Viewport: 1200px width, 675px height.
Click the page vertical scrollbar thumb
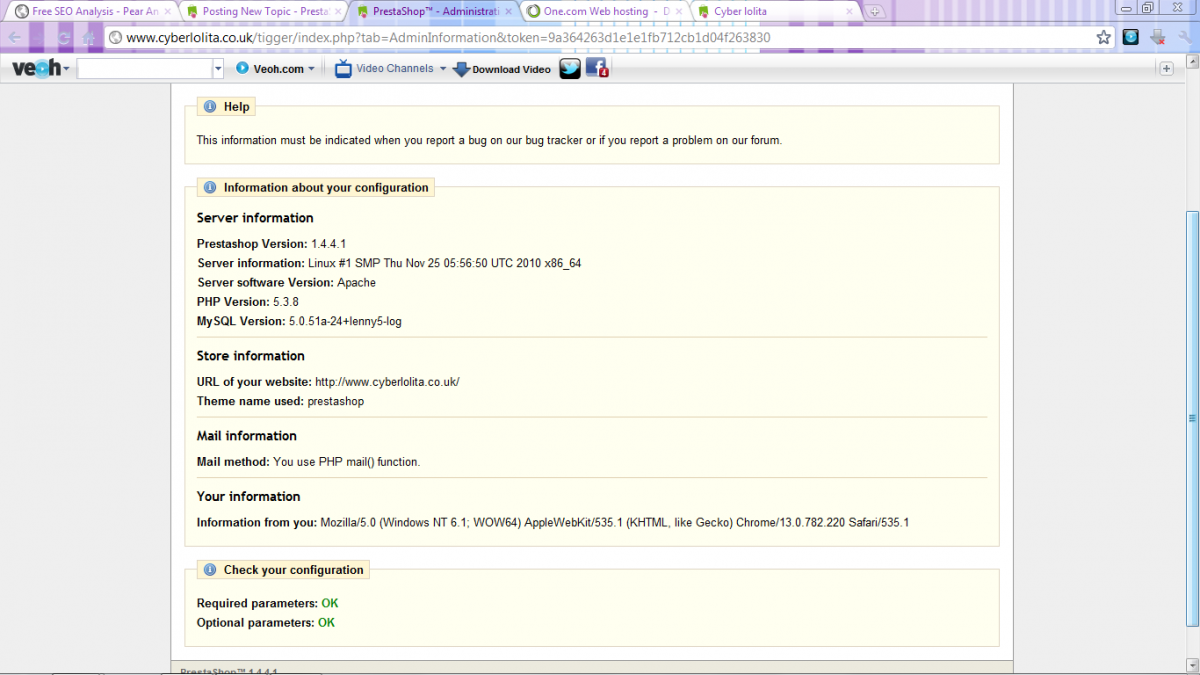[1191, 418]
